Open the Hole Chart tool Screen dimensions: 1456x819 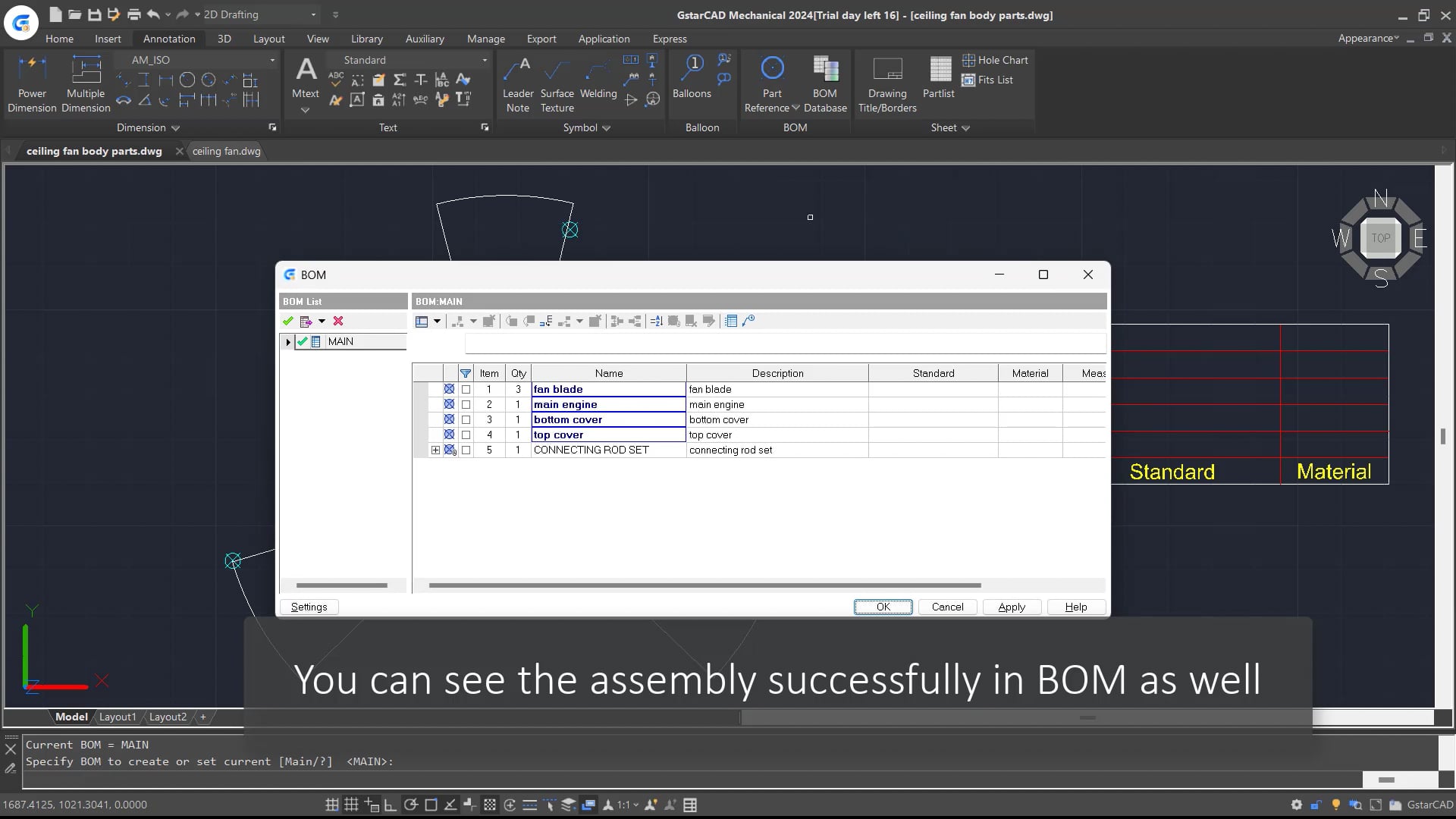pyautogui.click(x=996, y=60)
